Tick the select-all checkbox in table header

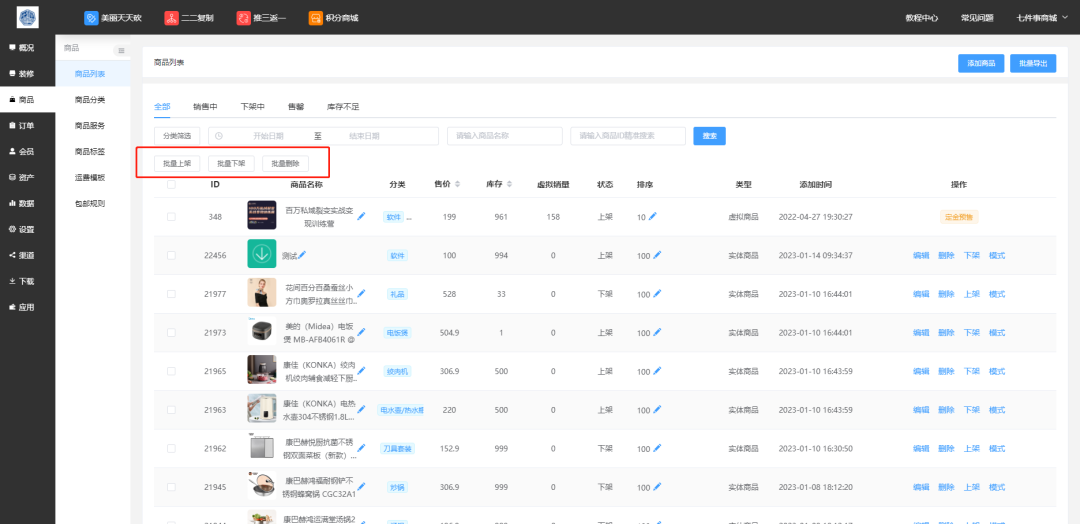[x=171, y=185]
